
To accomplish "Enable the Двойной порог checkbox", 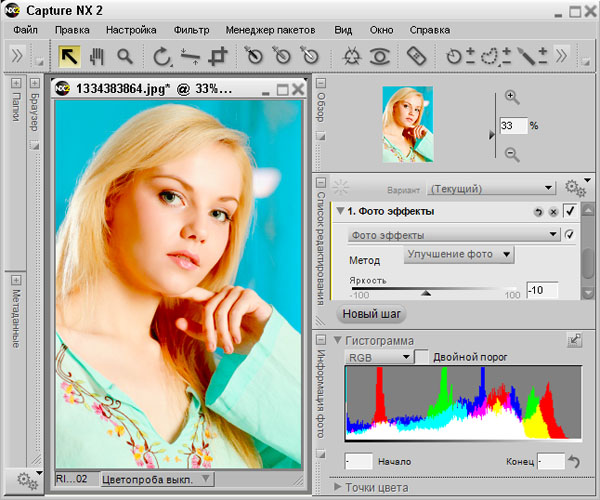I will tap(422, 356).
